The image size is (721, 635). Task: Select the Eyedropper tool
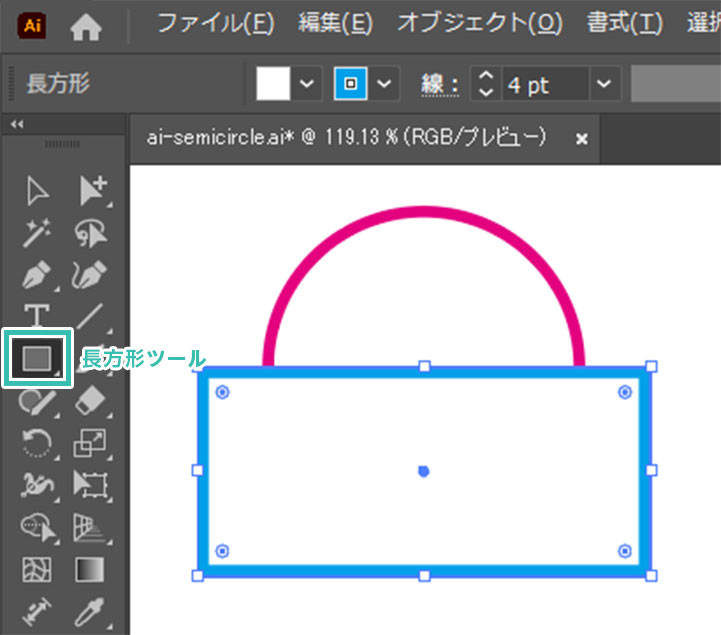[x=90, y=610]
